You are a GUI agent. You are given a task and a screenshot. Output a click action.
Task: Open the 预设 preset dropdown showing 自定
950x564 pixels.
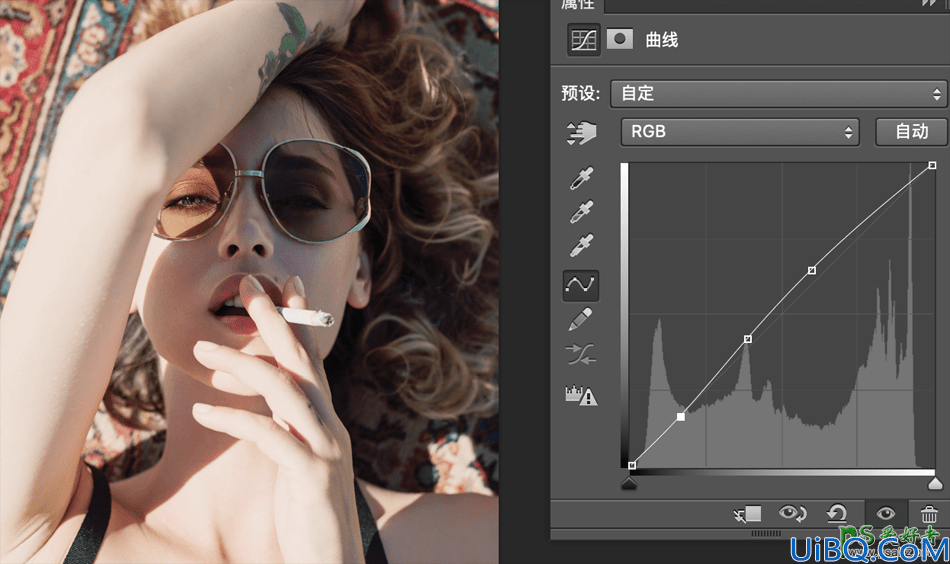pyautogui.click(x=778, y=93)
